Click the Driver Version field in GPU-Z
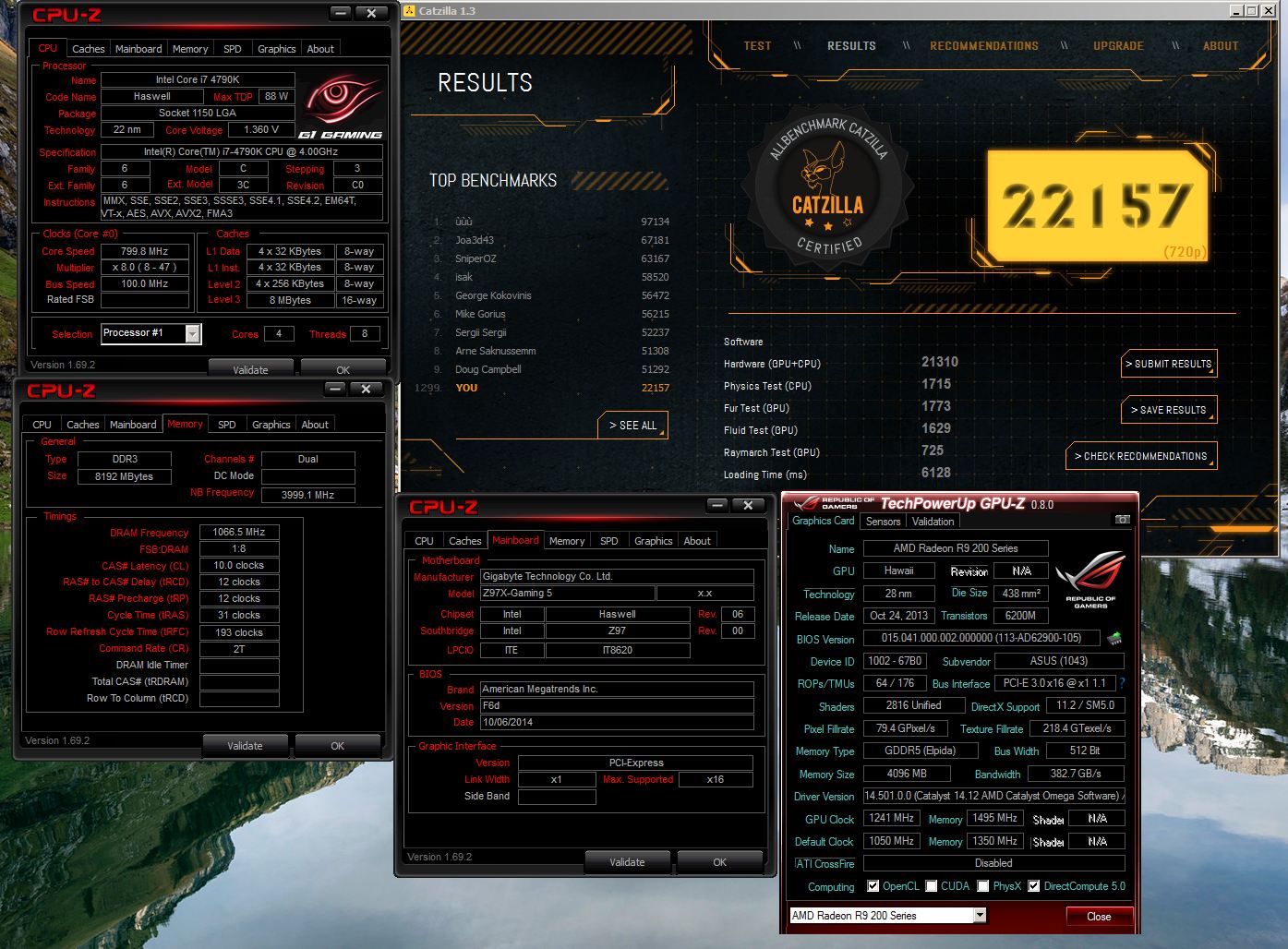This screenshot has height=949, width=1288. pos(993,796)
